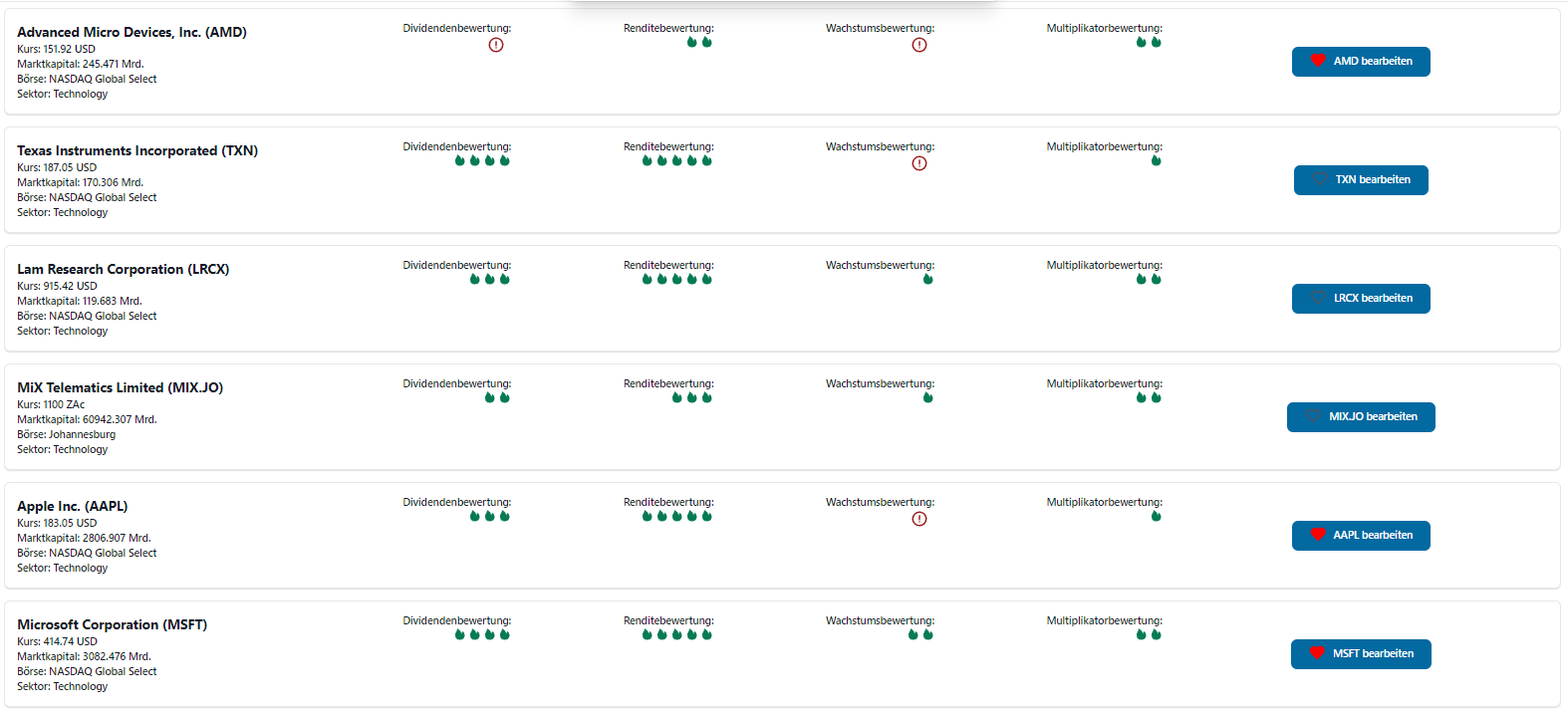Click the Multiplikatorbewertung label in TXN's card
The width and height of the screenshot is (1568, 714).
(x=1104, y=146)
